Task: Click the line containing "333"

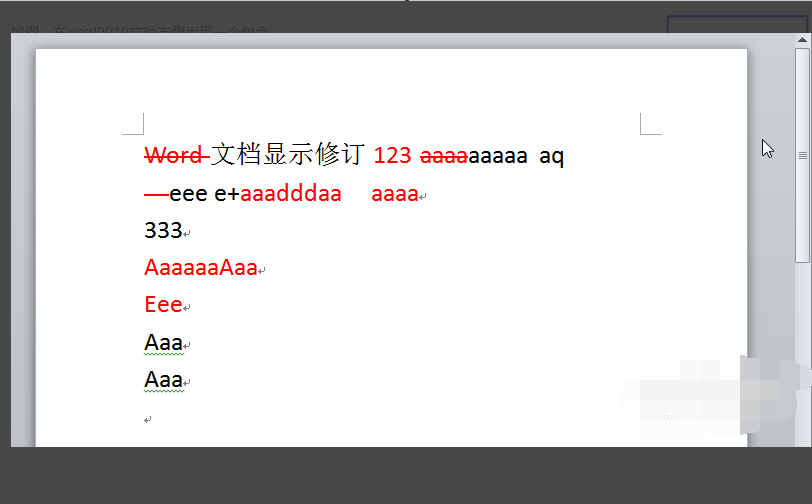Action: tap(163, 231)
